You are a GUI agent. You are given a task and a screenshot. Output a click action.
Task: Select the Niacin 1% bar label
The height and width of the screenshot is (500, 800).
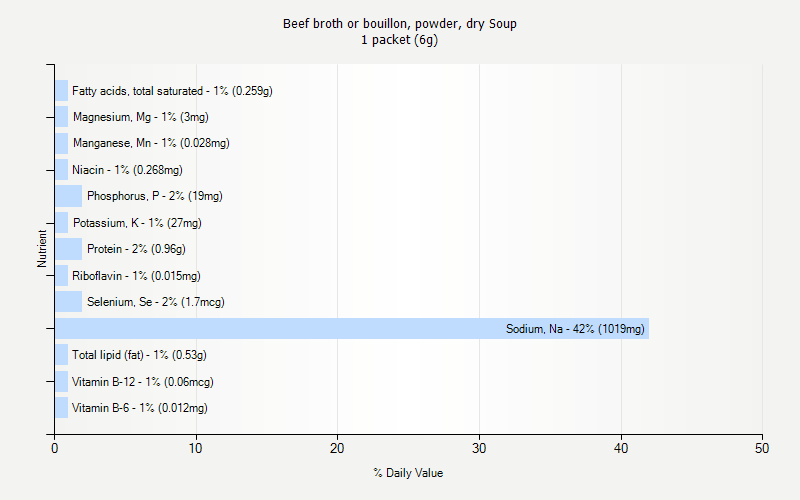point(127,170)
